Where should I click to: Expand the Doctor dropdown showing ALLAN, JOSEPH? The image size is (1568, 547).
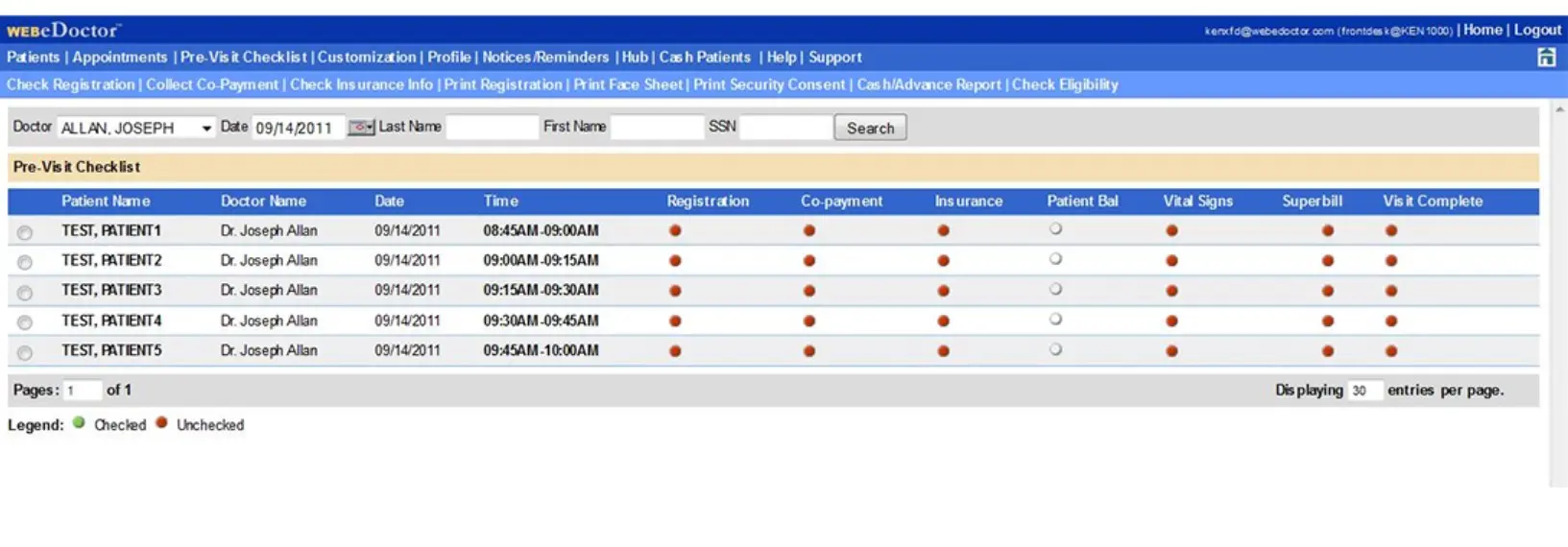(x=205, y=129)
